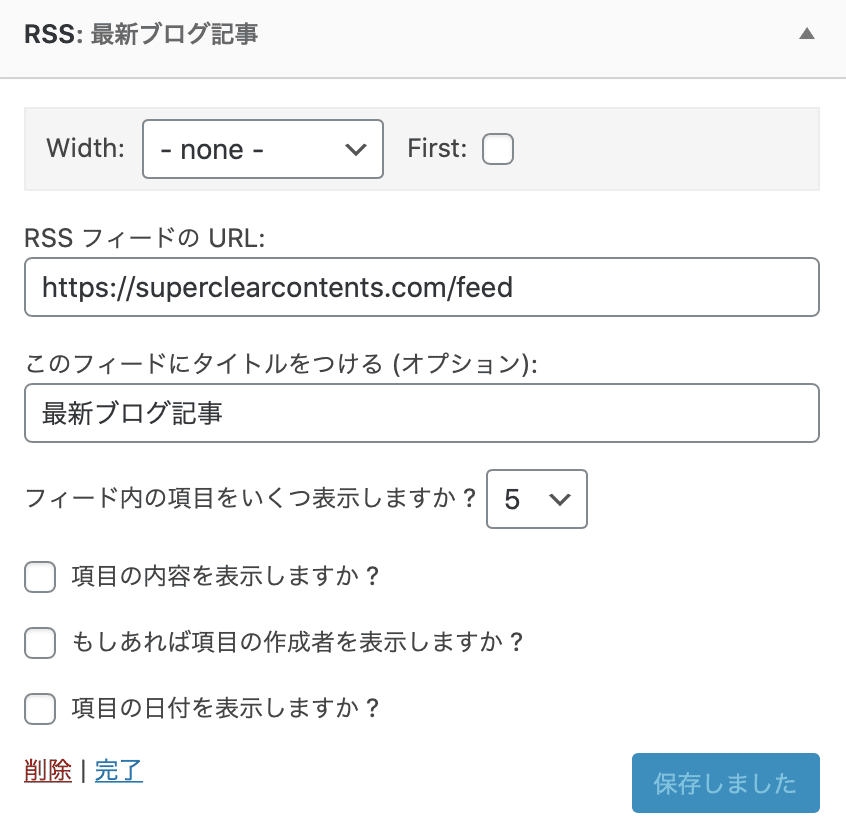This screenshot has height=834, width=846.
Task: Click inside the RSS feed URL input field
Action: coord(420,287)
